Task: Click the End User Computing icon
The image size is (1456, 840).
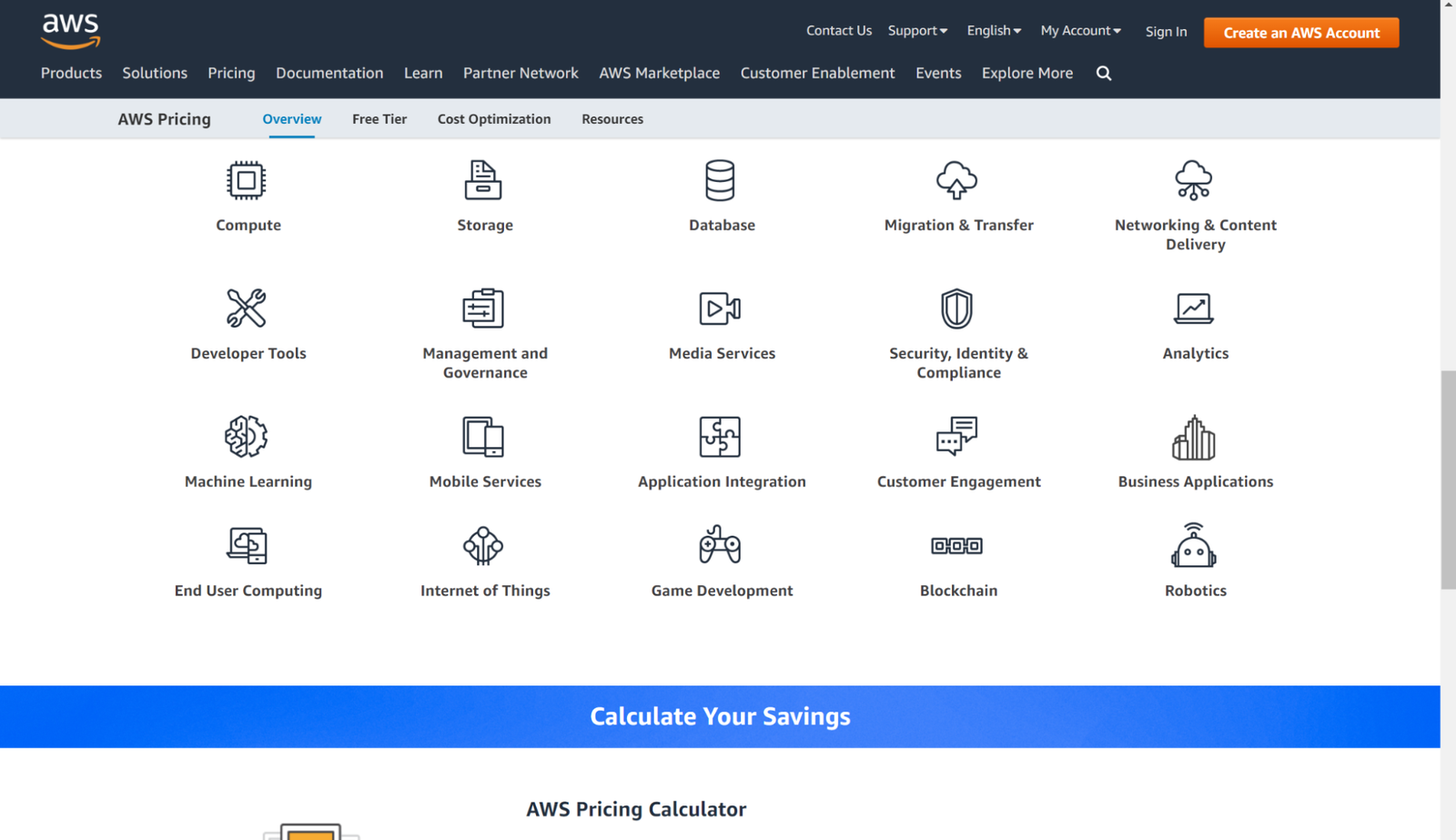Action: click(247, 546)
